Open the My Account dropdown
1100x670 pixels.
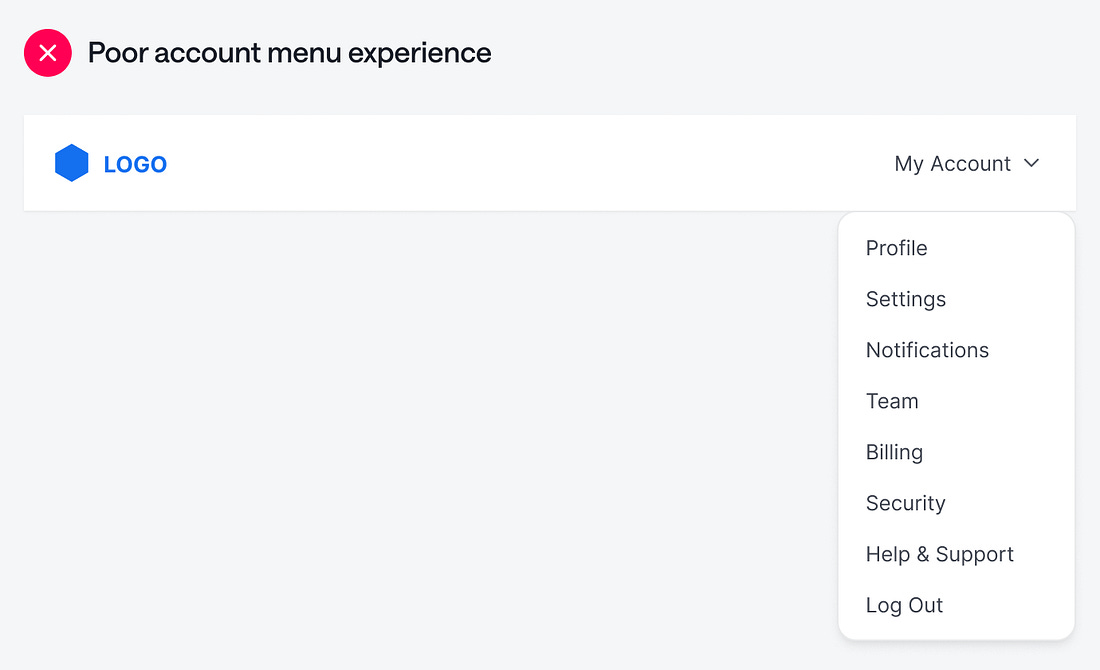[953, 163]
